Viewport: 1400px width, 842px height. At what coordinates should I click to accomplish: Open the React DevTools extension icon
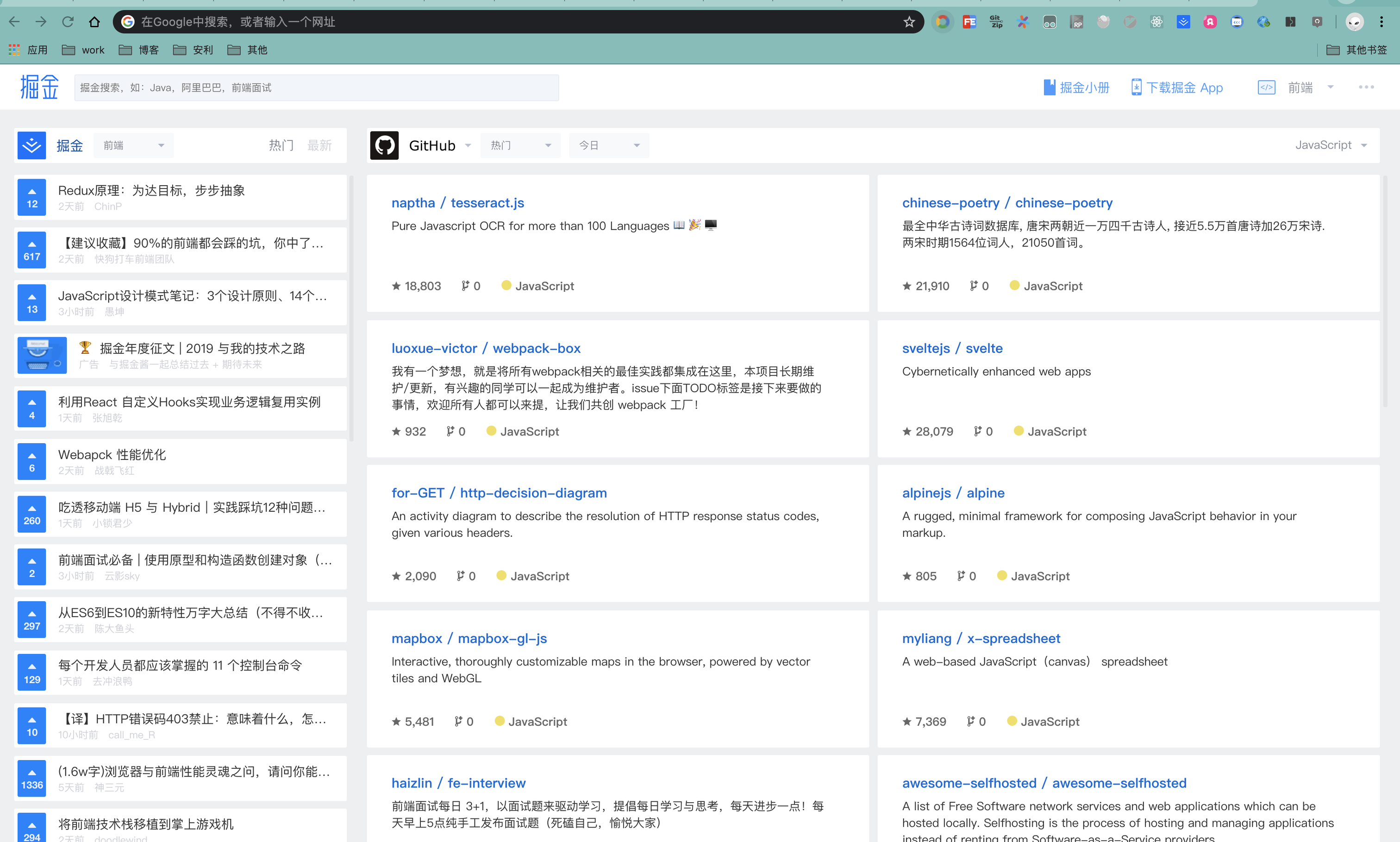click(x=1157, y=22)
